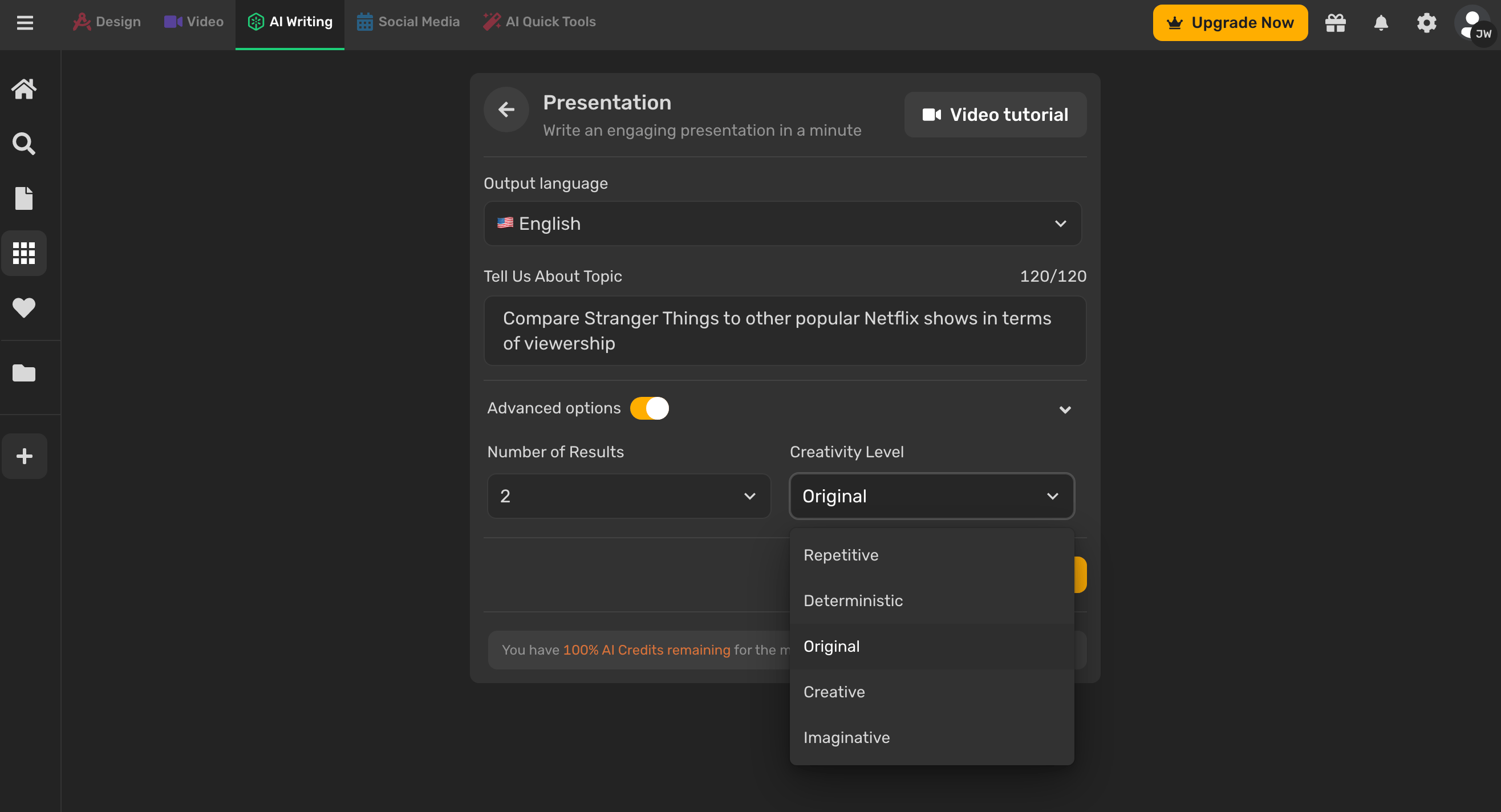Open notifications bell

coord(1380,23)
